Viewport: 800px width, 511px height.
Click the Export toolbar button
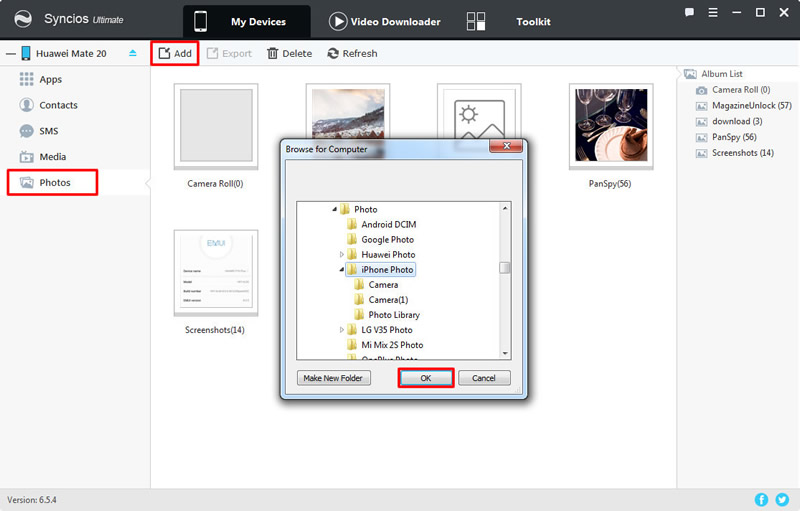(x=229, y=53)
